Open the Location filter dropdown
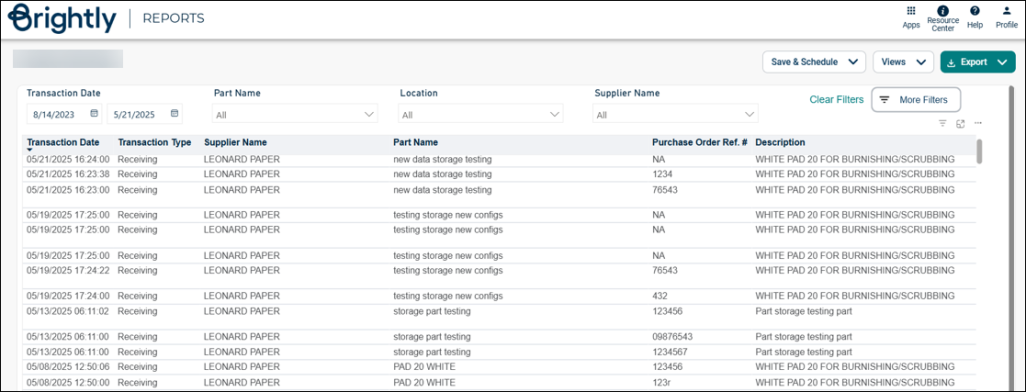1026x392 pixels. [x=480, y=114]
